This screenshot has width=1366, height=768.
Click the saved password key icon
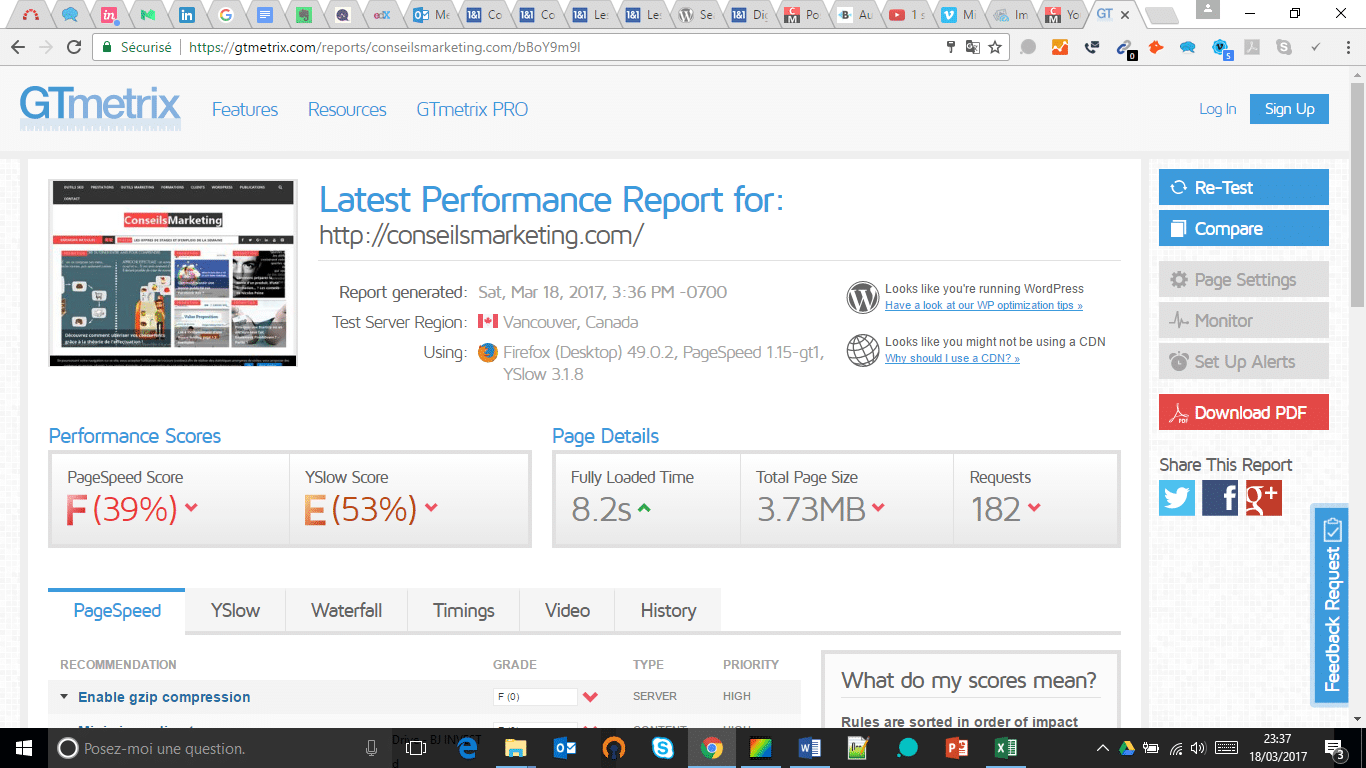(951, 47)
